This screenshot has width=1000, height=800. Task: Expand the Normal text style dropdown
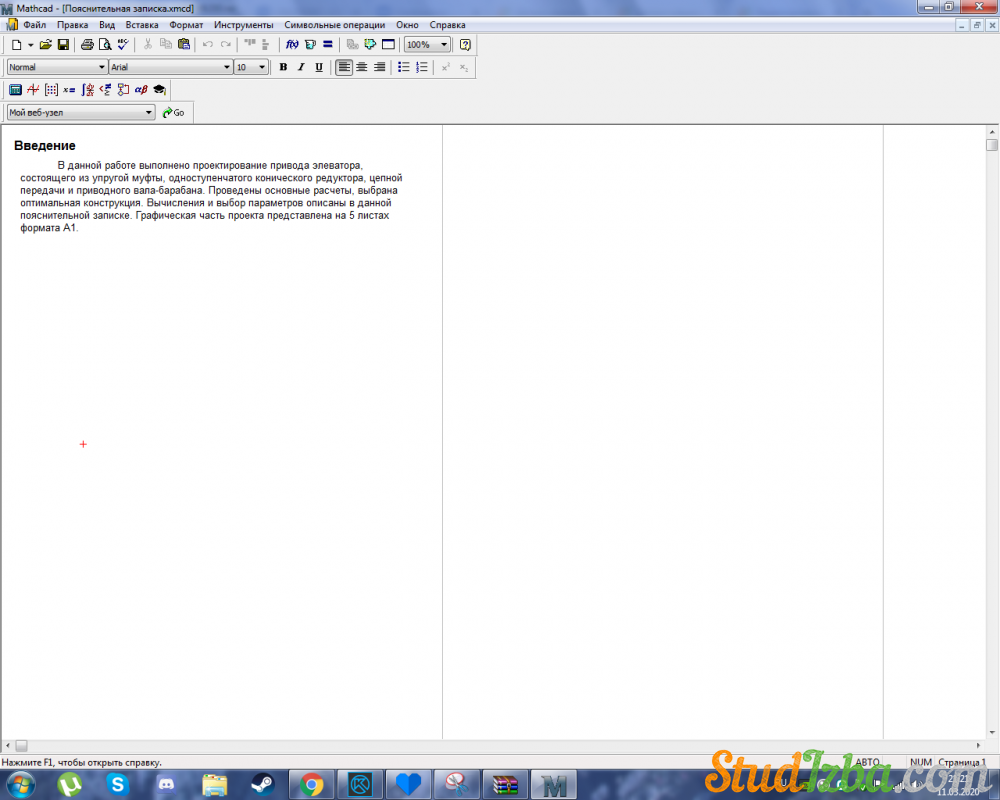point(101,67)
